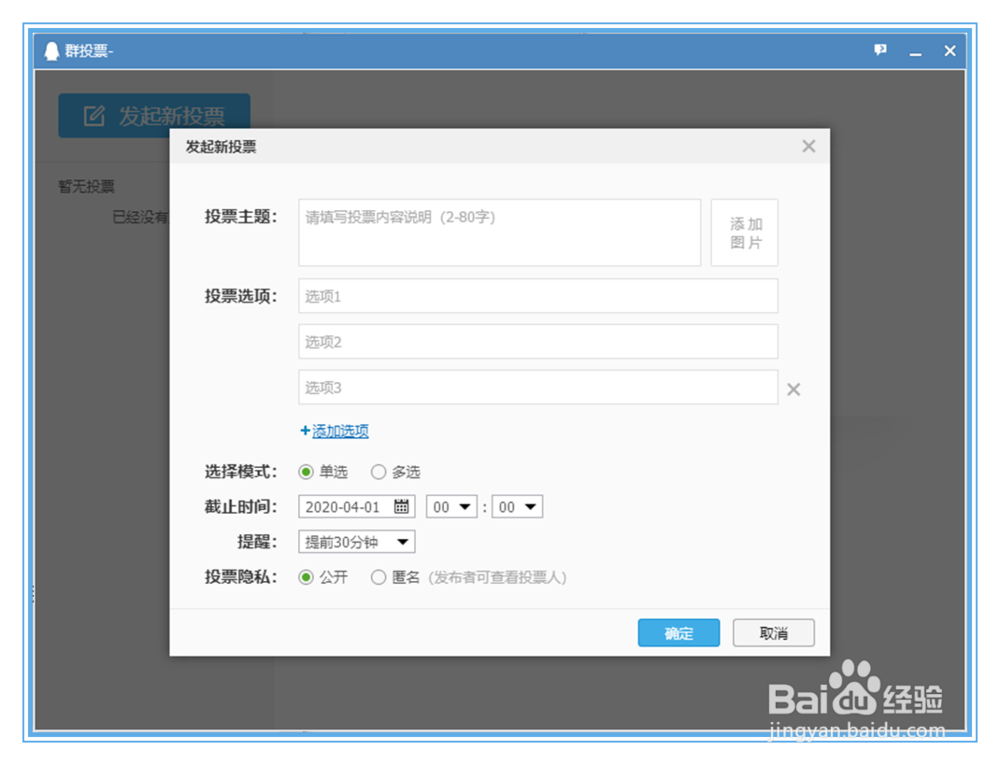
Task: Enable 匿名 anonymous voting
Action: [x=379, y=577]
